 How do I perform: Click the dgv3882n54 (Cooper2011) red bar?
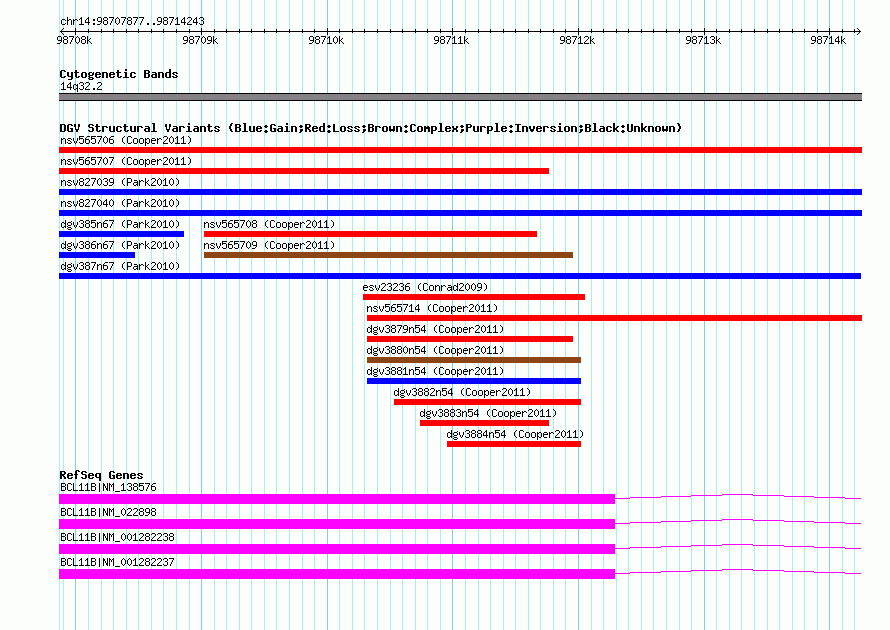click(488, 402)
